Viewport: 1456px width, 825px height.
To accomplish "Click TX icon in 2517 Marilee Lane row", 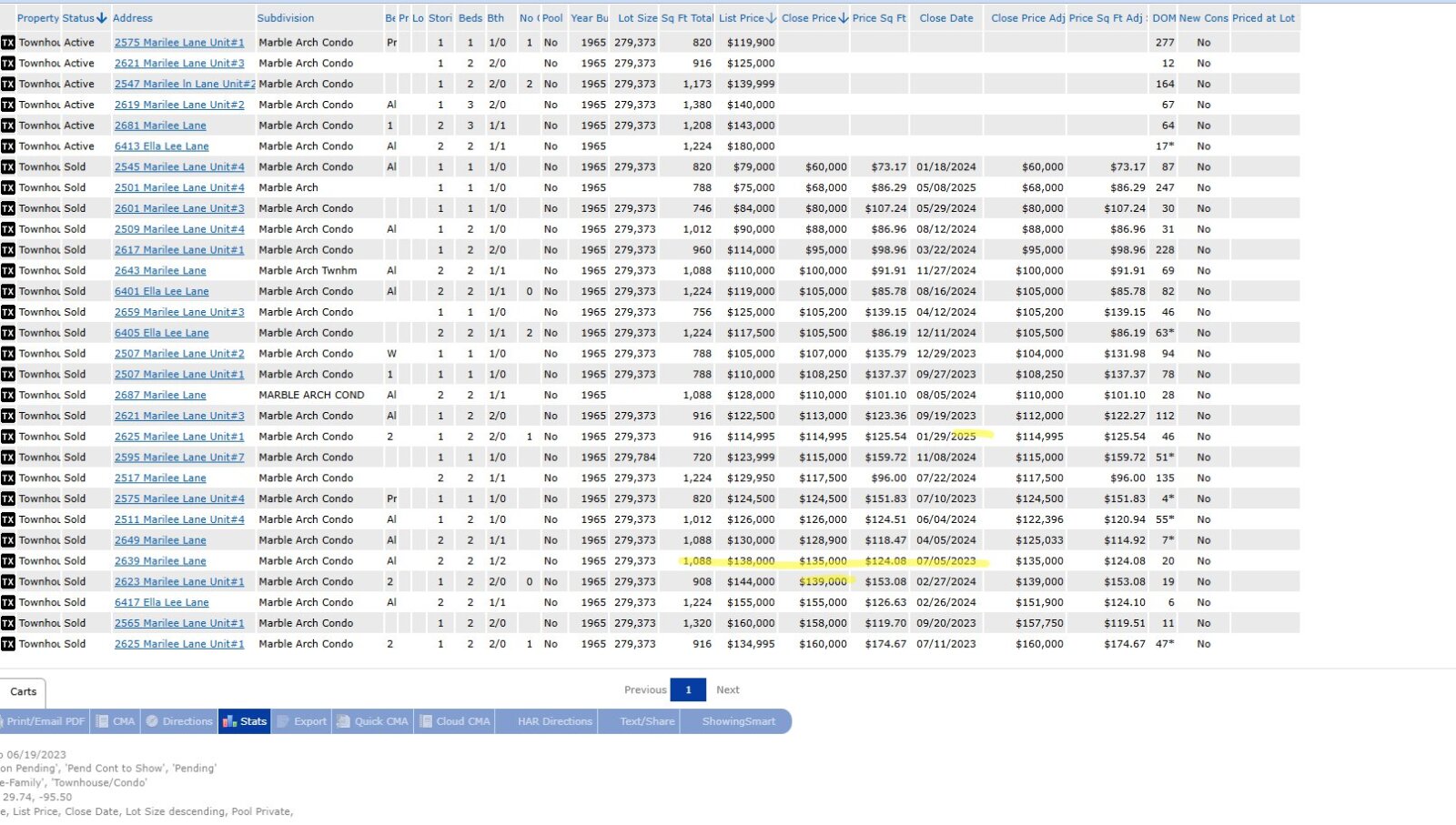I will click(x=8, y=478).
